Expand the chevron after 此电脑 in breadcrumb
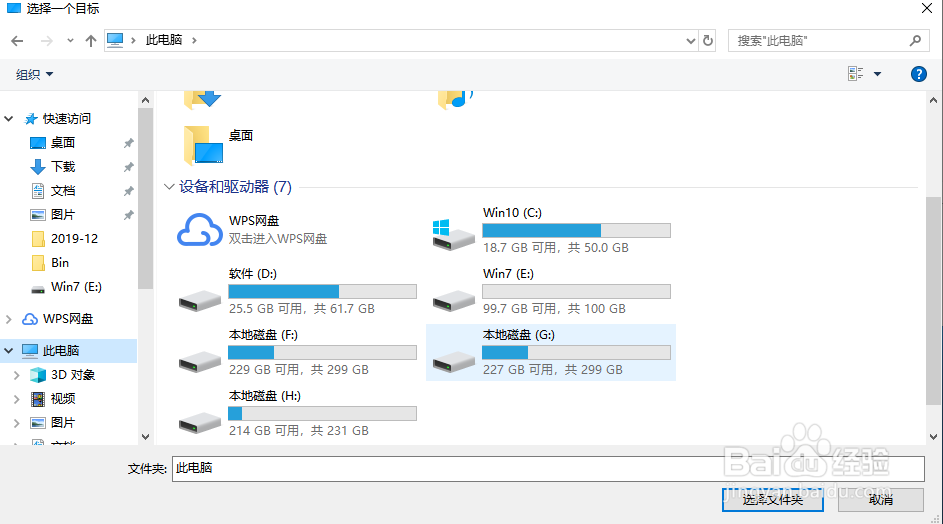This screenshot has width=943, height=524. [x=194, y=40]
